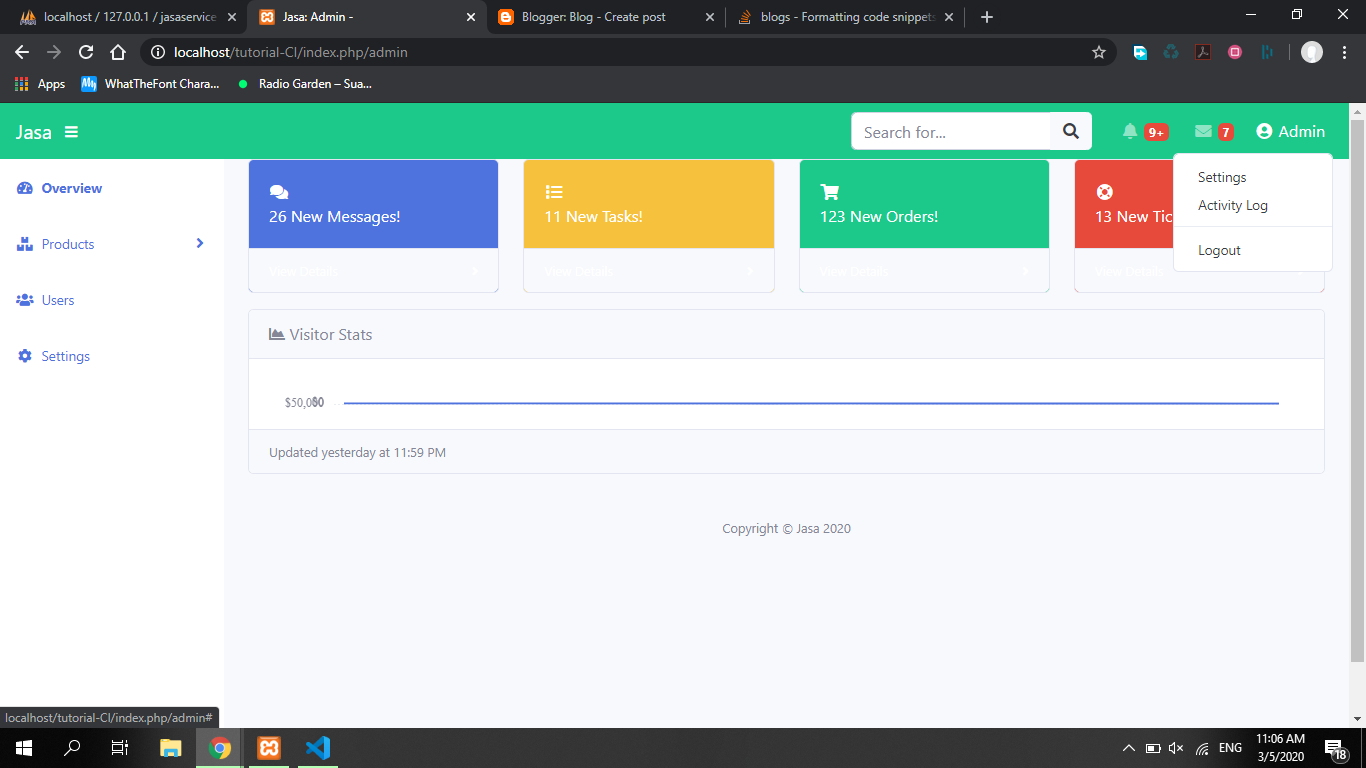Click the 9+ alerts badge
Viewport: 1366px width, 768px height.
point(1156,132)
